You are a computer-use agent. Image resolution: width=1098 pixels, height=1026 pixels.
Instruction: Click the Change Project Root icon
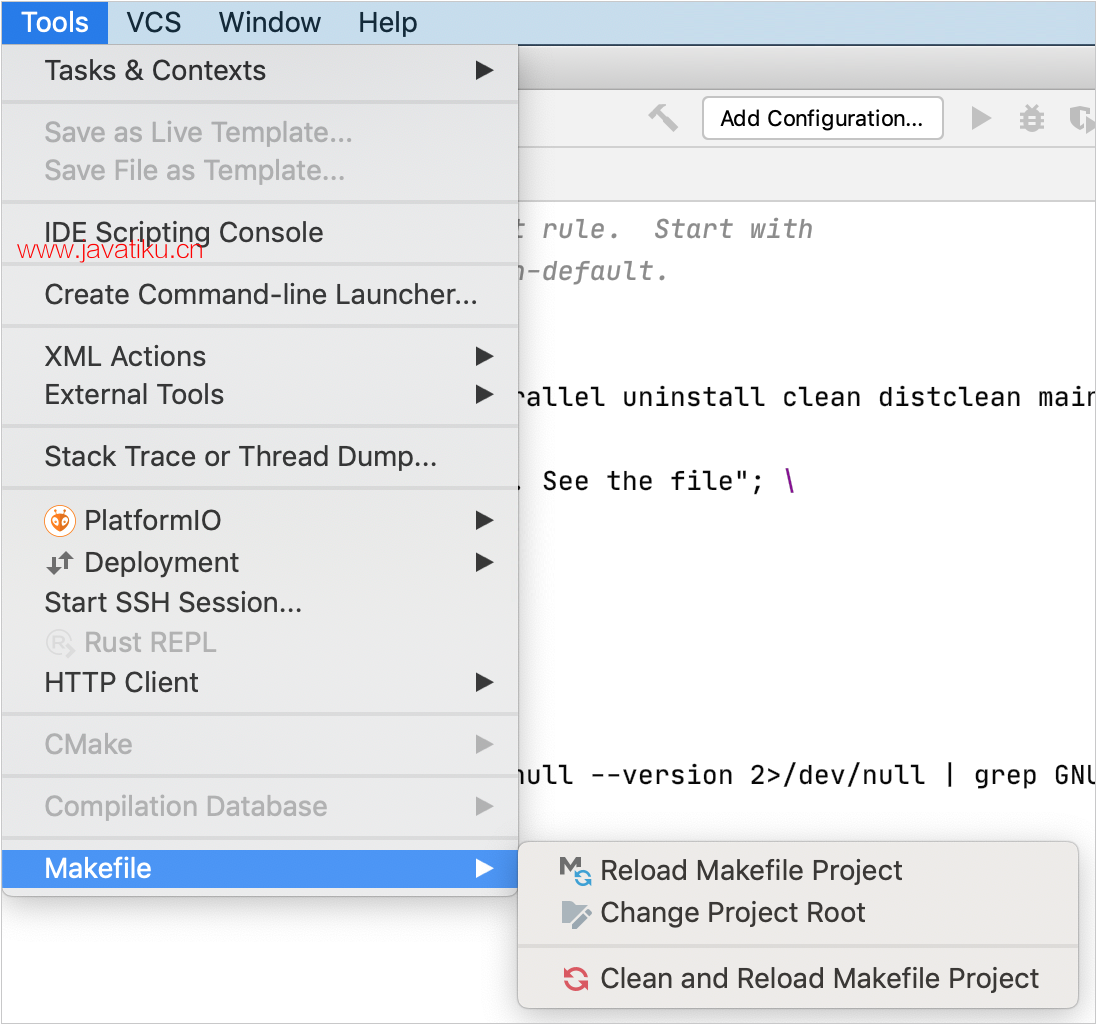(x=576, y=913)
